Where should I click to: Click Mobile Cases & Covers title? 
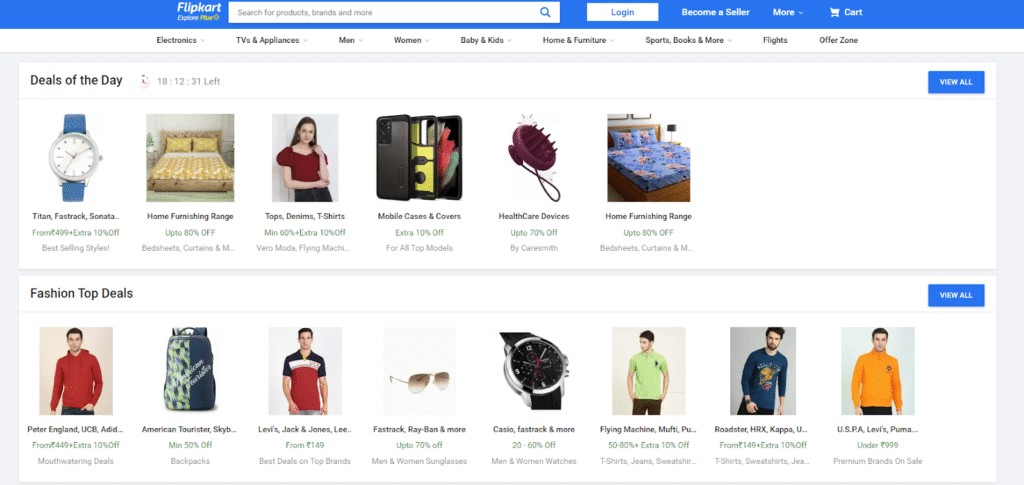pyautogui.click(x=419, y=216)
